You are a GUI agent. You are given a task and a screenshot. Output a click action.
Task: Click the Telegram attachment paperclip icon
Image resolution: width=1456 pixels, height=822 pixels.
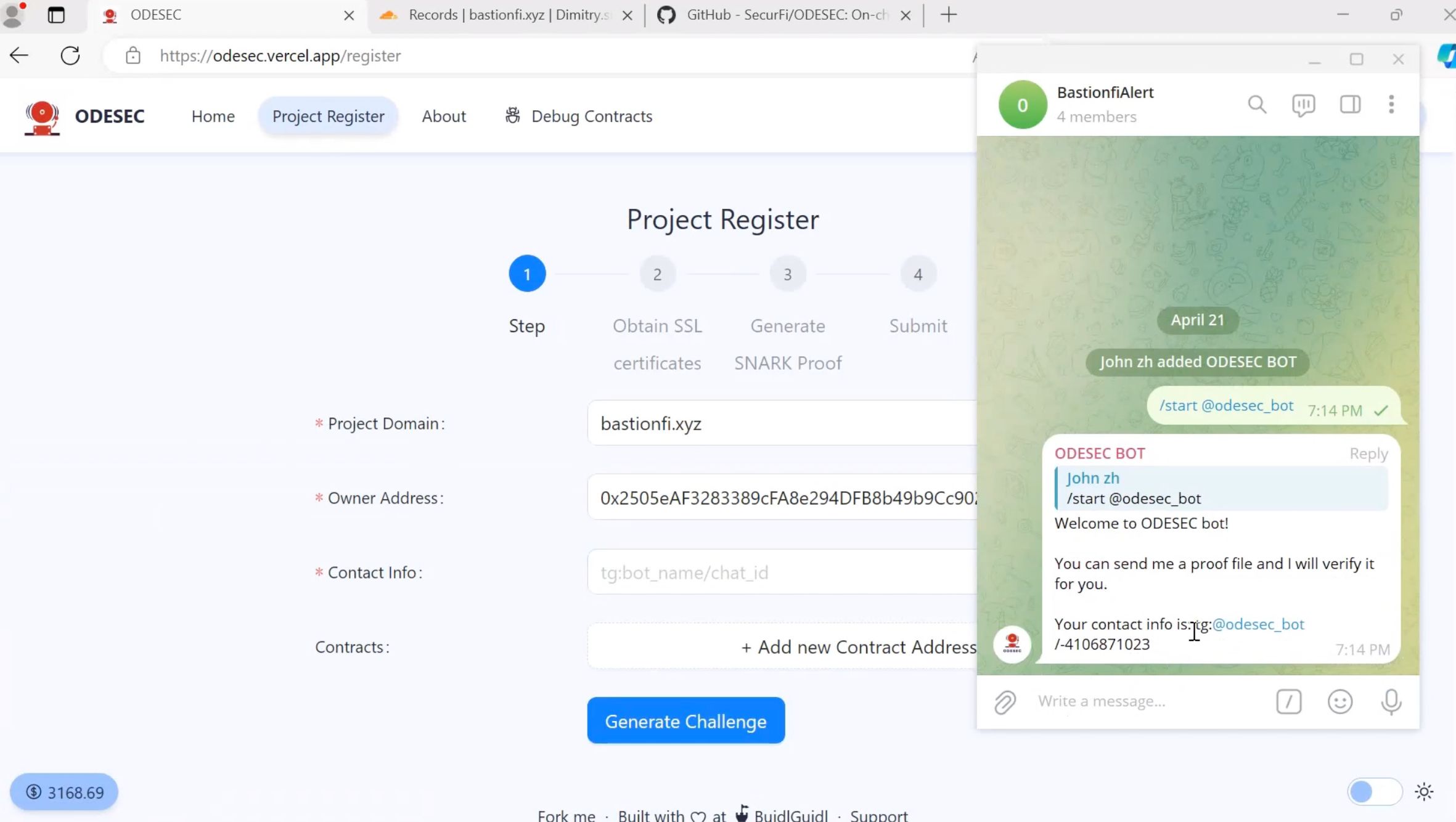[1005, 701]
